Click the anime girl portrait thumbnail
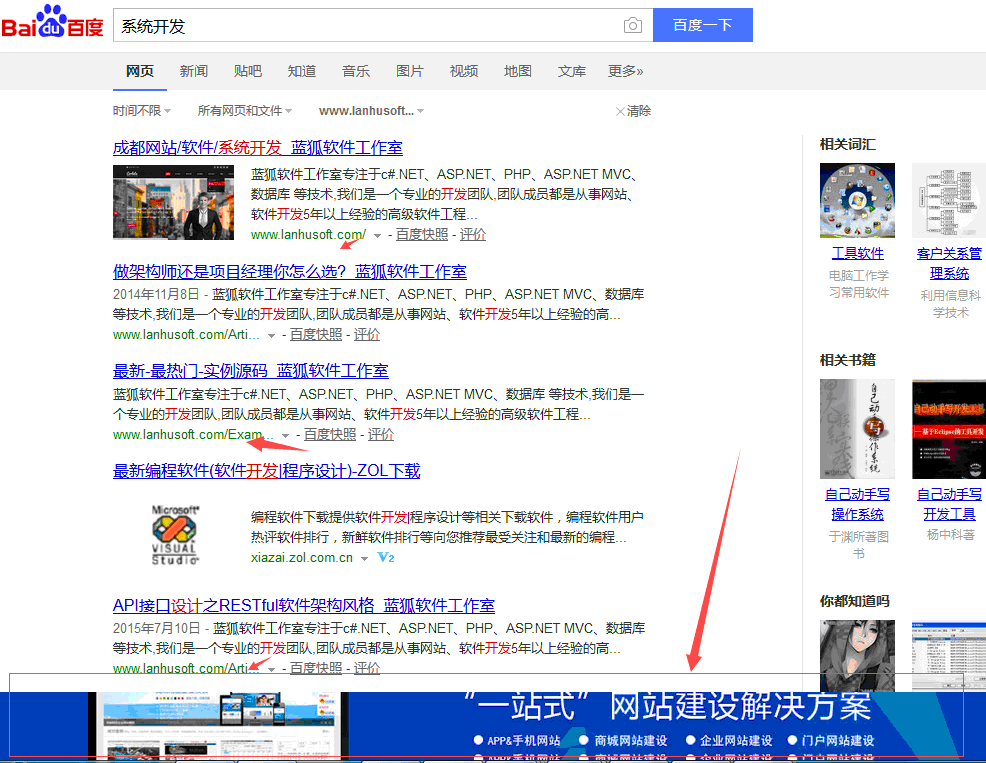The image size is (986, 763). coord(857,655)
